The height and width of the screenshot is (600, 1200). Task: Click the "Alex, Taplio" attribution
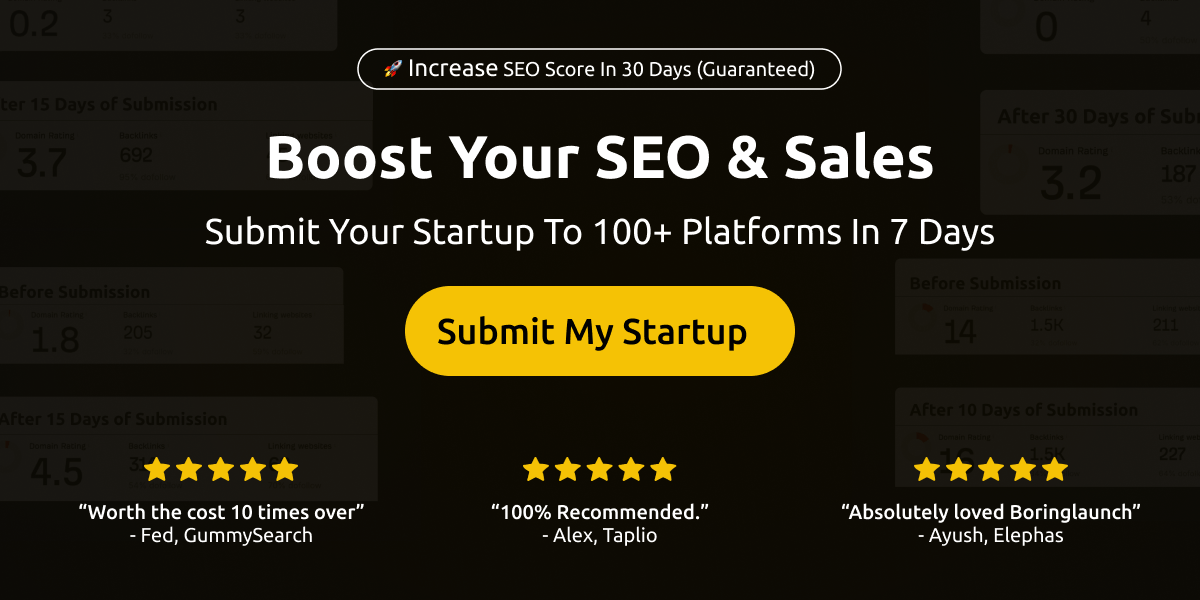[600, 536]
